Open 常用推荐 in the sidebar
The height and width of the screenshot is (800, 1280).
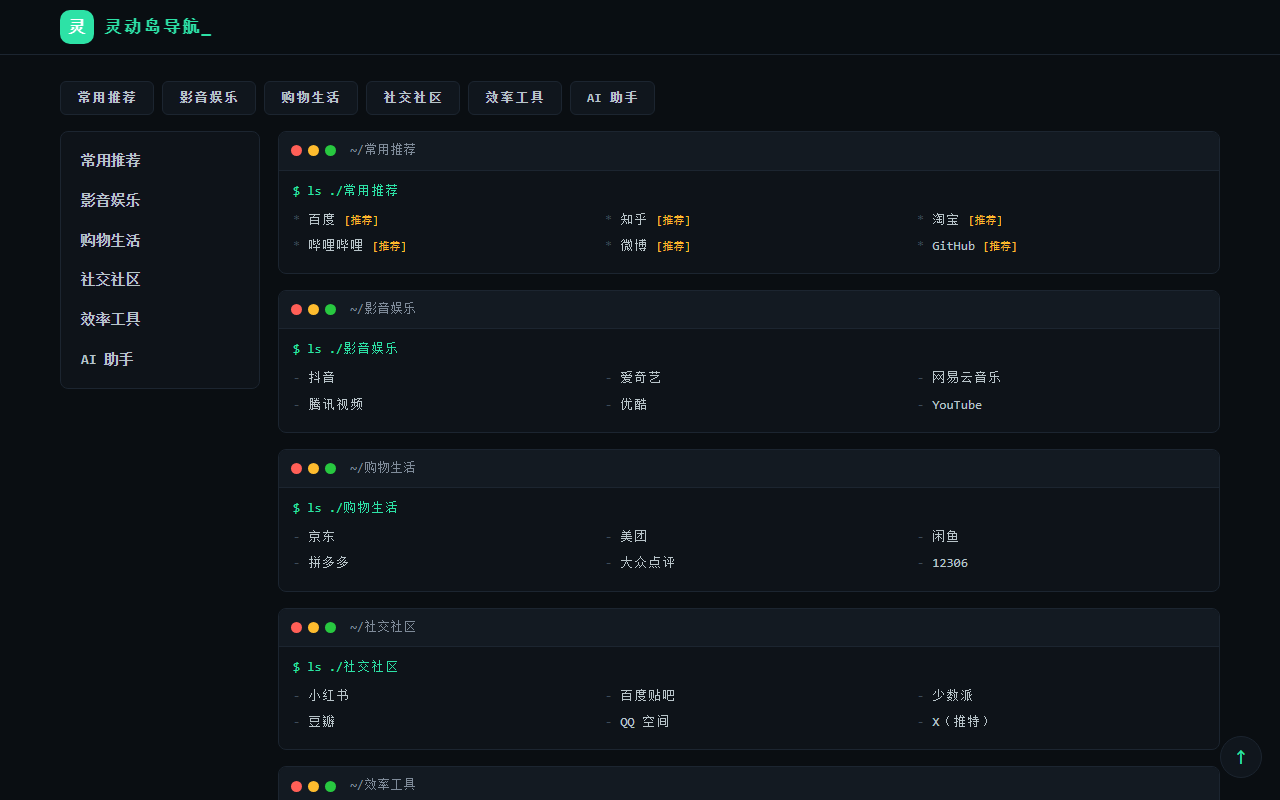160,160
